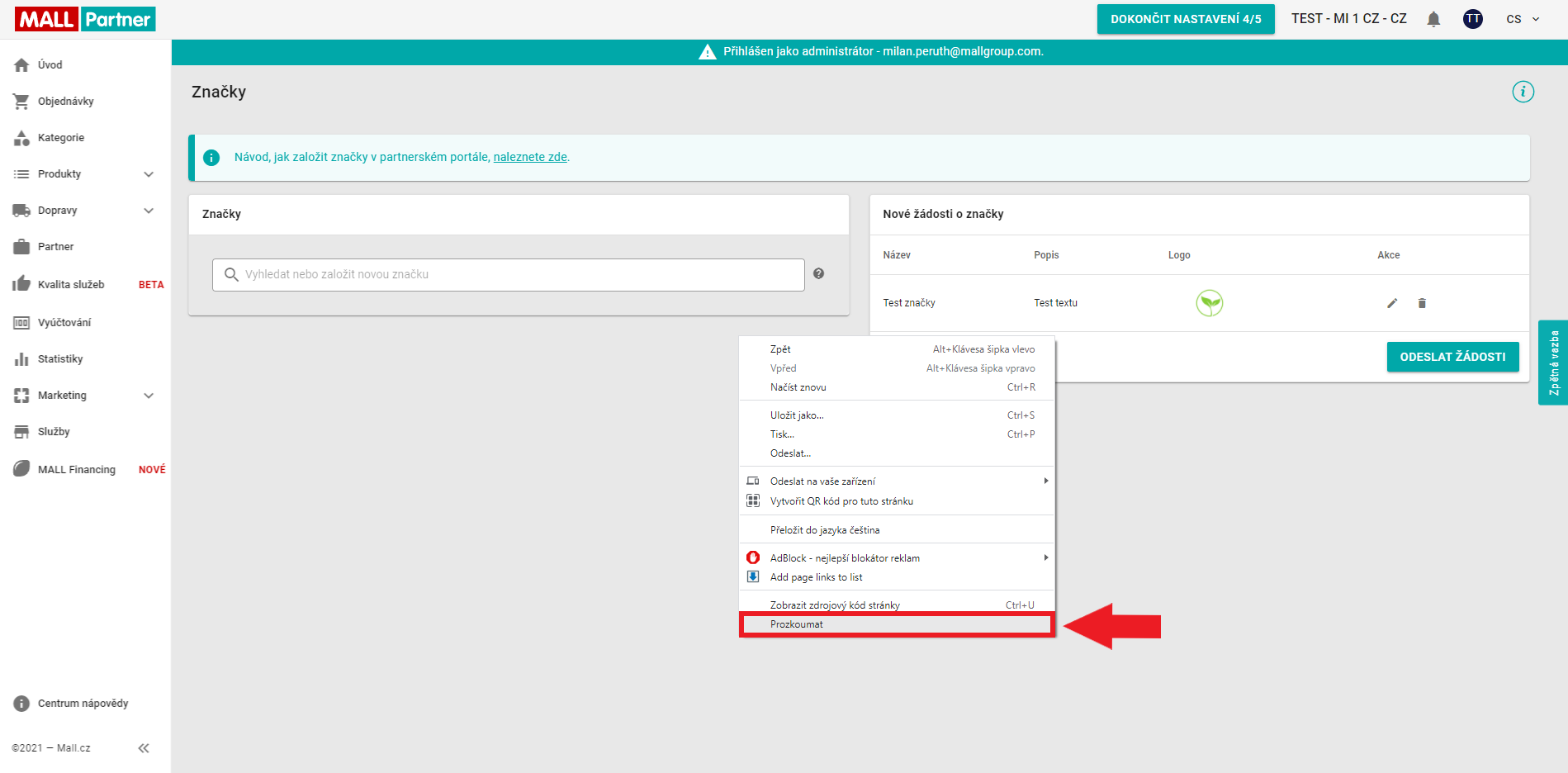The image size is (1568, 773).
Task: Open the info icon near Značky heading
Action: click(x=1523, y=92)
